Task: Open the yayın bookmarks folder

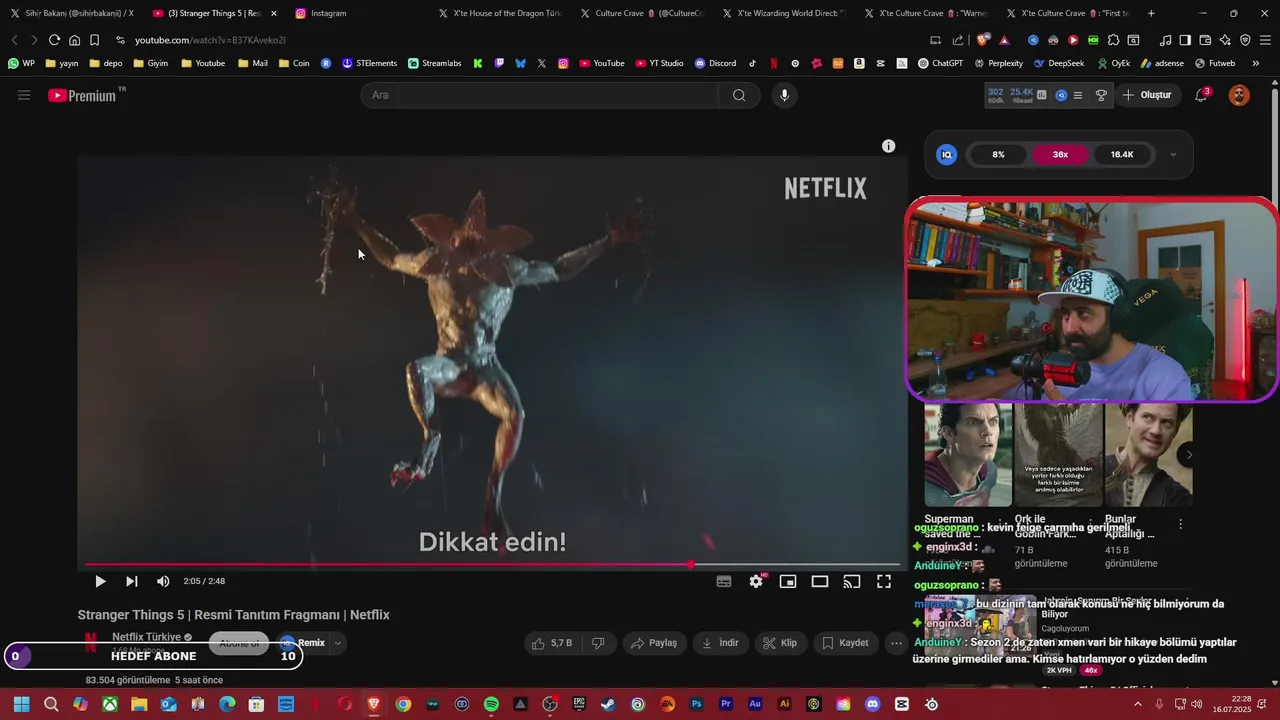Action: coord(62,63)
